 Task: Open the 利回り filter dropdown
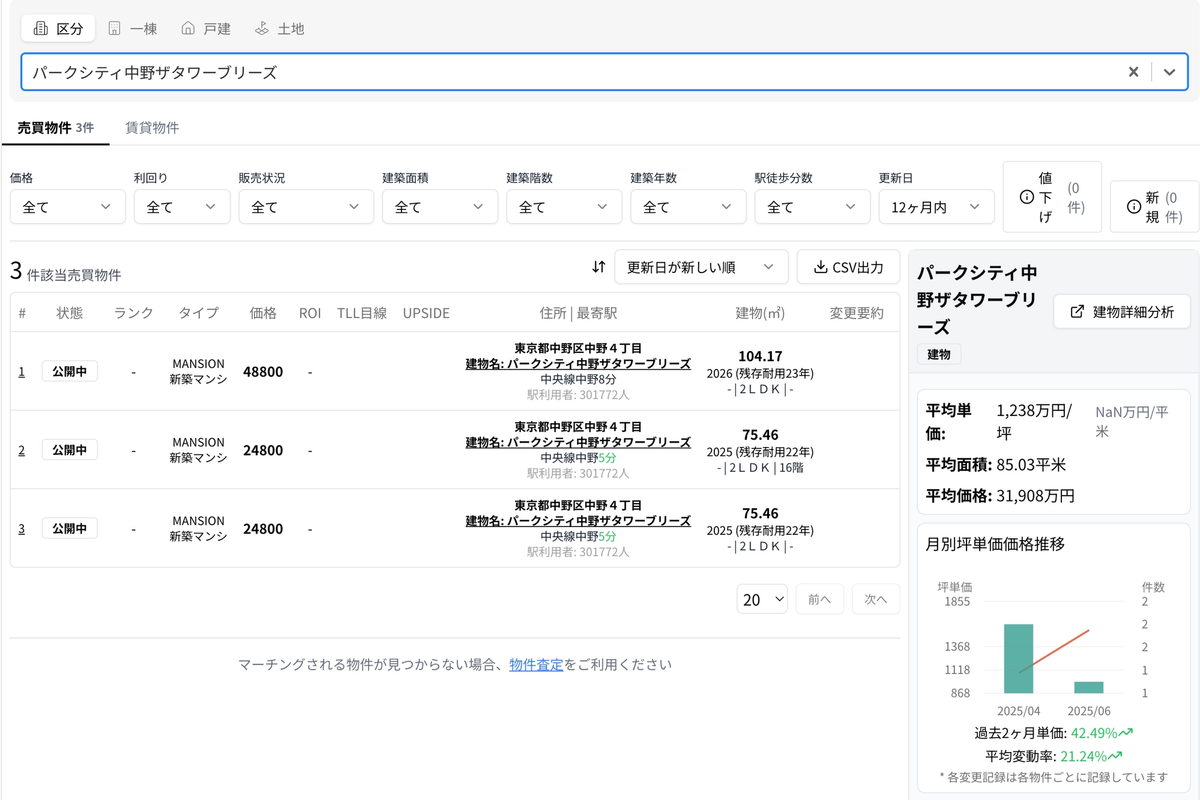(x=182, y=207)
